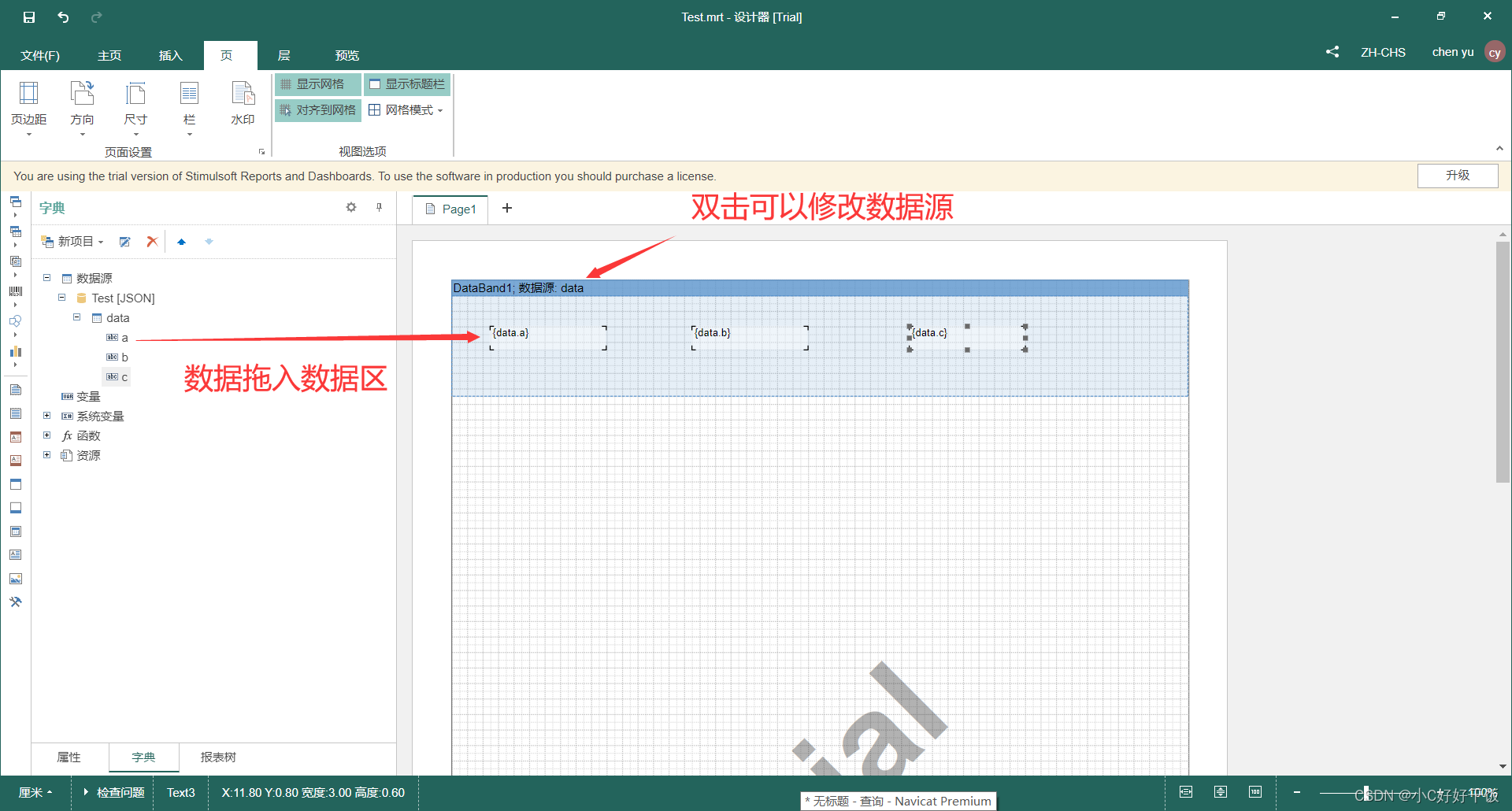This screenshot has width=1512, height=811.
Task: Switch to the 报表树 report tree tab
Action: (x=218, y=757)
